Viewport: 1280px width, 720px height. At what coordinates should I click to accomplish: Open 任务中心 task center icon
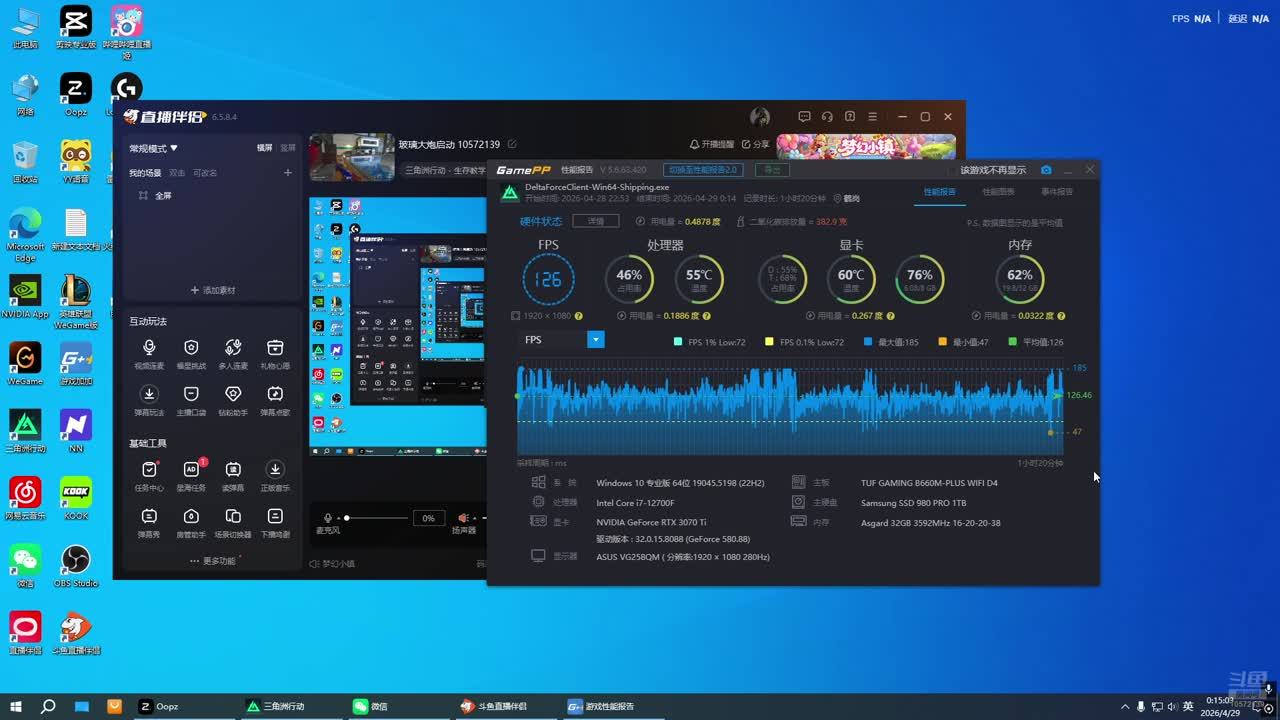coord(149,470)
